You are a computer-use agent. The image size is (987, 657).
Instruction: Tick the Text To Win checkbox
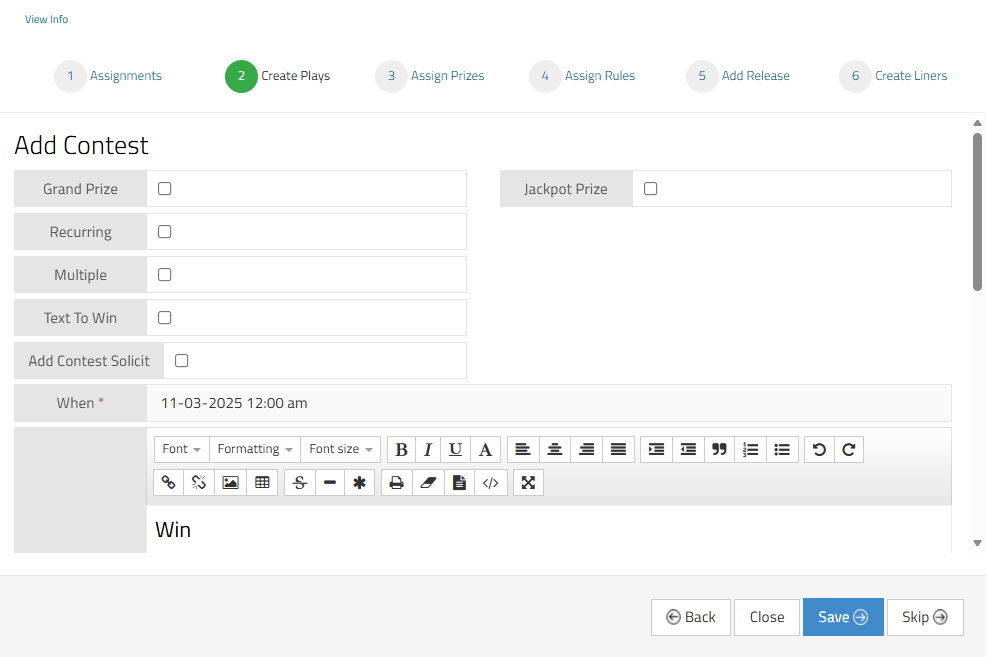pos(165,318)
